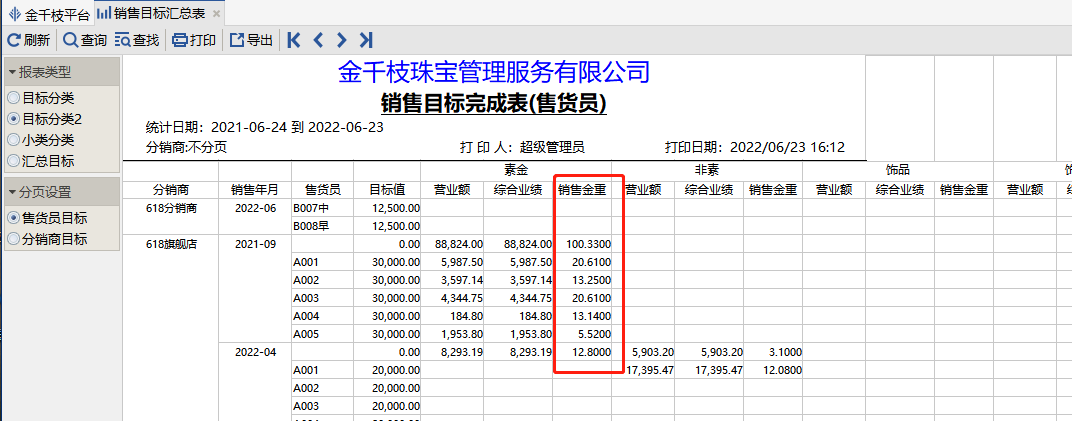Click the company name 金千枝珠宝管理服务有限公司
The height and width of the screenshot is (421, 1072).
[494, 71]
